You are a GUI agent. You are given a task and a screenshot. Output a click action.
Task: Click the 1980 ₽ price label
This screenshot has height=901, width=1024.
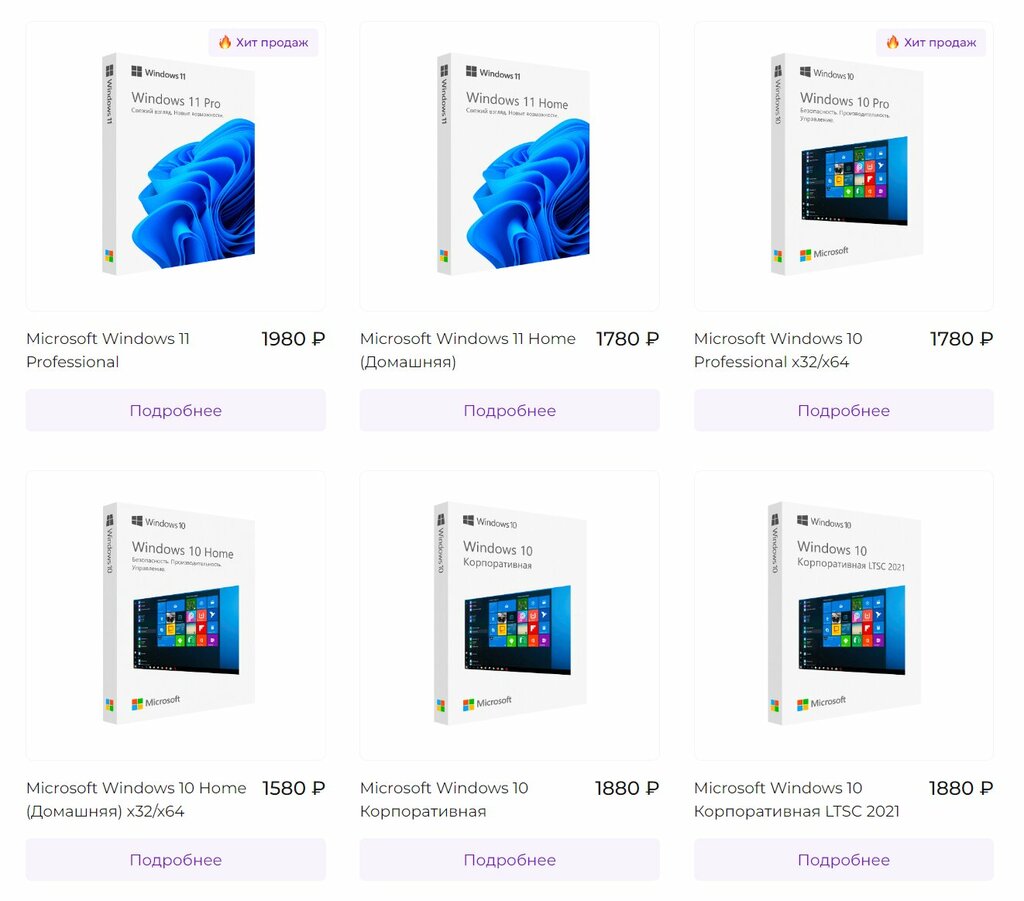tap(293, 339)
